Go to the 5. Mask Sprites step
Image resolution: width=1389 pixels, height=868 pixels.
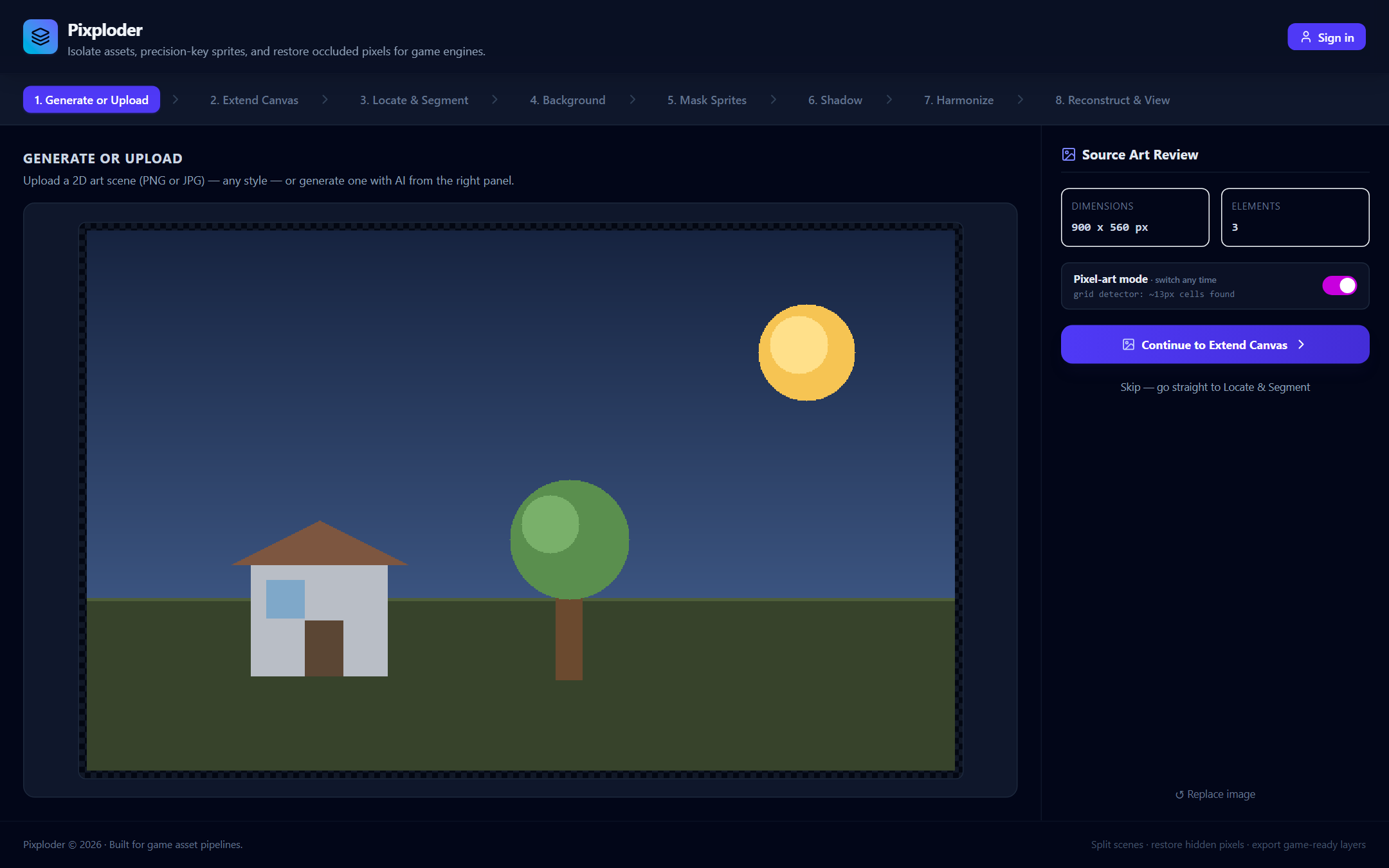click(707, 100)
